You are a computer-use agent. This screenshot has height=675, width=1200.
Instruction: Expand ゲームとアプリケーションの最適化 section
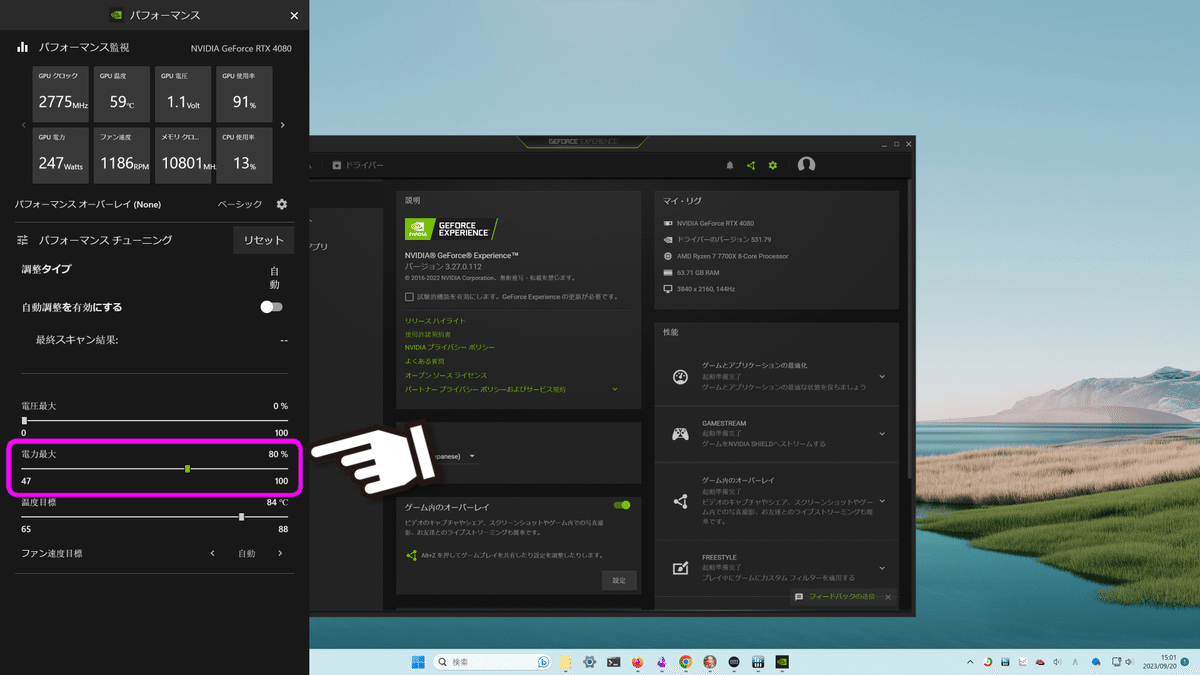pos(882,377)
